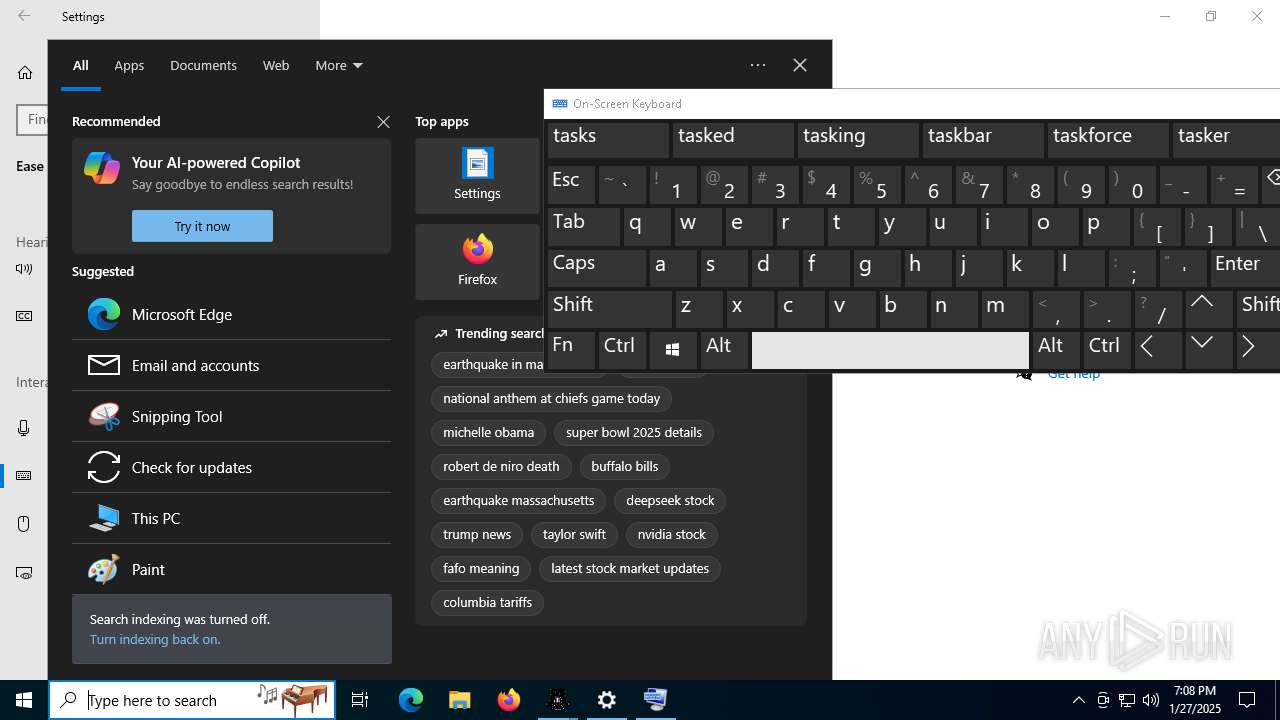
Task: Search trending 'latest stock market updates'
Action: pyautogui.click(x=630, y=568)
